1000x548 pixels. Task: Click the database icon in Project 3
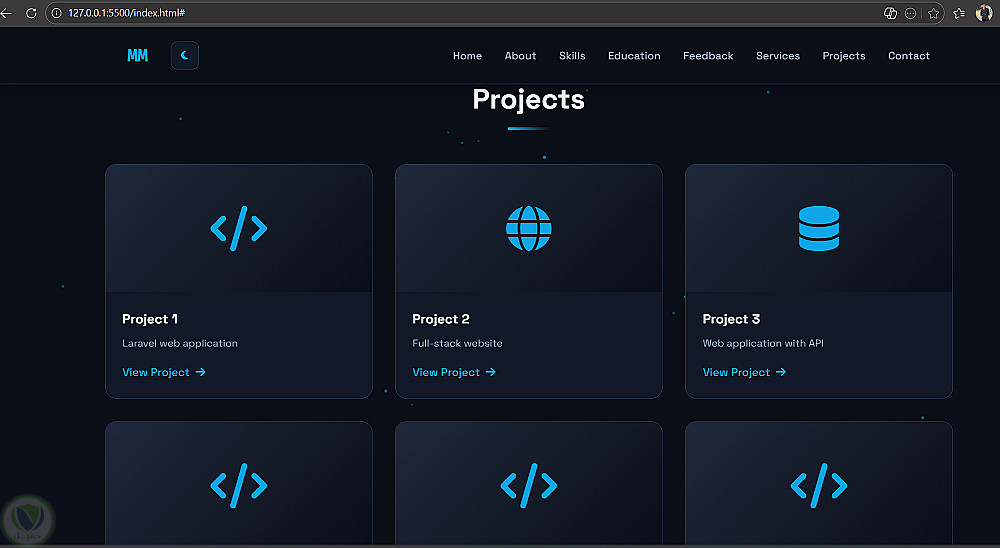pos(819,228)
